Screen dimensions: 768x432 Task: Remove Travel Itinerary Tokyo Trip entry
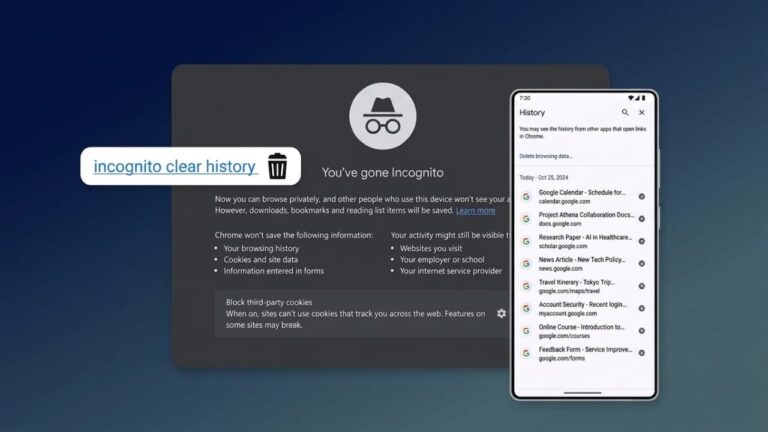[x=642, y=286]
